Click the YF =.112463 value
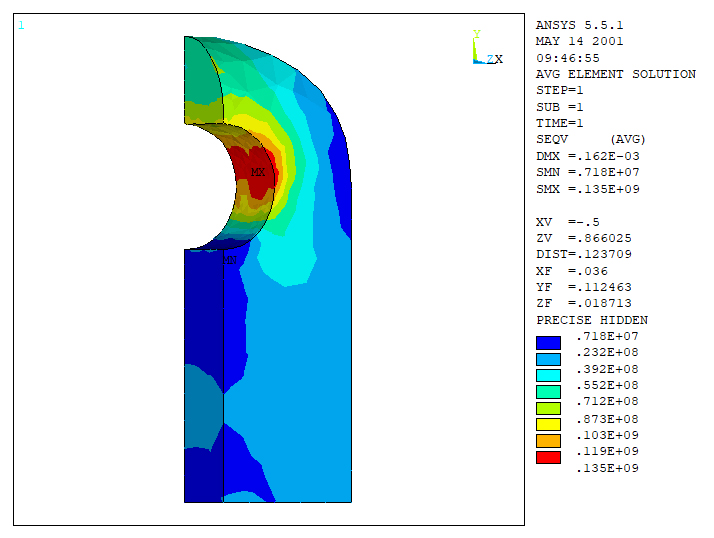714x538 pixels. click(583, 287)
